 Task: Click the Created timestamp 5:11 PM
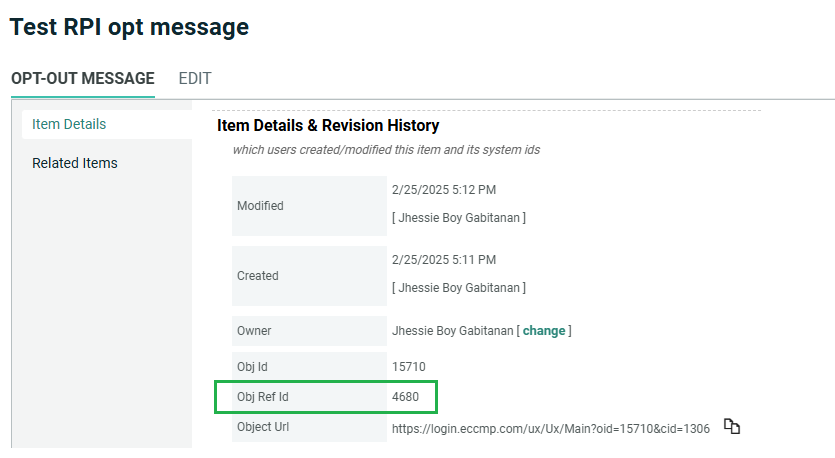443,260
